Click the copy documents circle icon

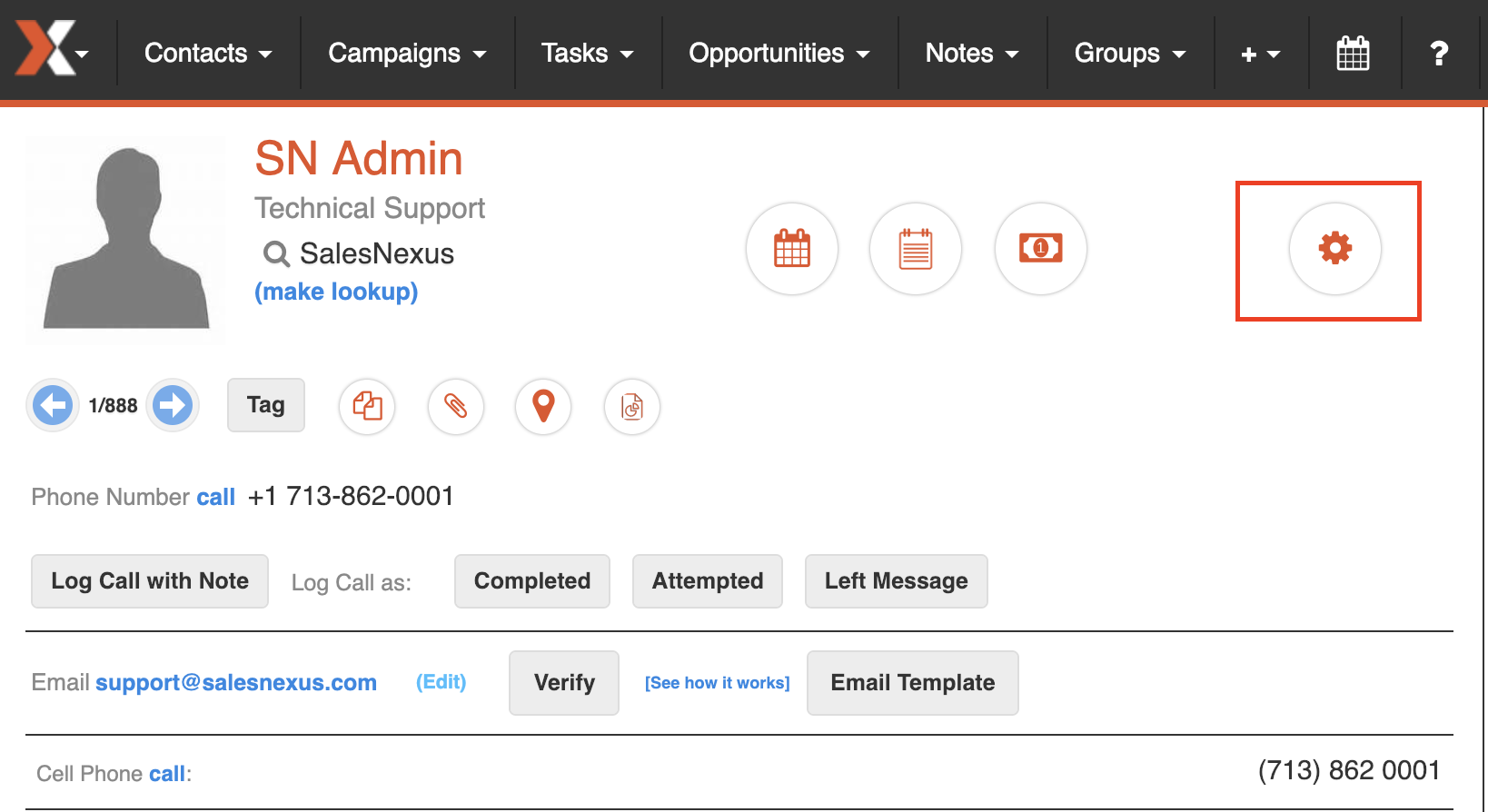(367, 406)
